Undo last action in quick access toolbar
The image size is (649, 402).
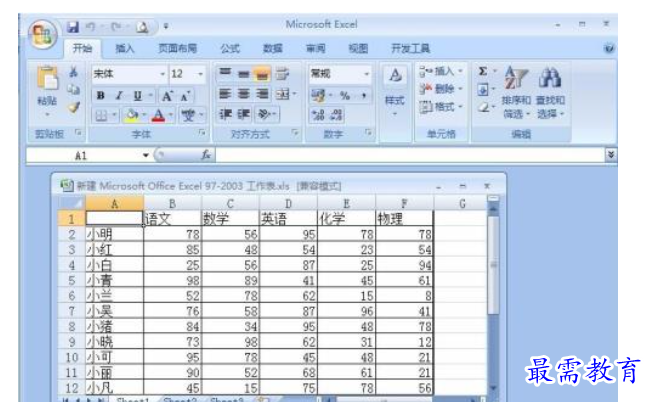[91, 27]
